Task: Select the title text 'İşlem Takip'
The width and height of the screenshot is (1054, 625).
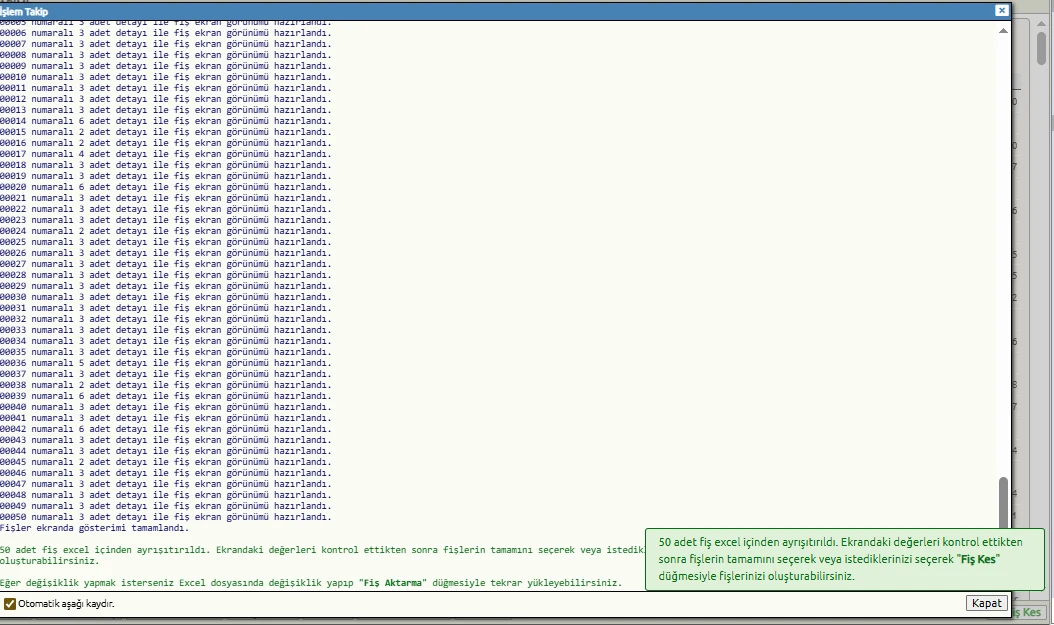Action: 24,11
